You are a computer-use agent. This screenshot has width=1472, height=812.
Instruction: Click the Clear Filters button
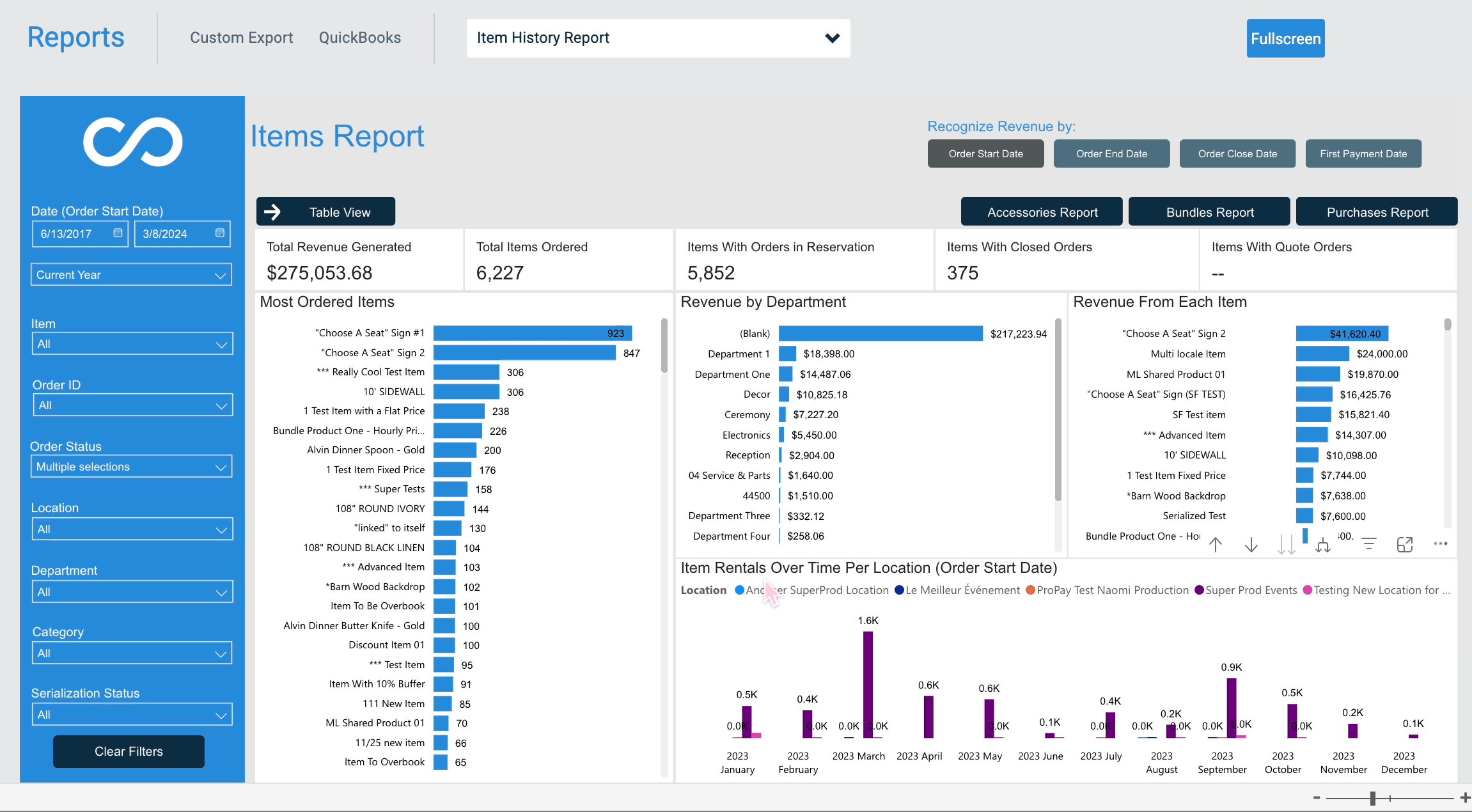coord(129,751)
